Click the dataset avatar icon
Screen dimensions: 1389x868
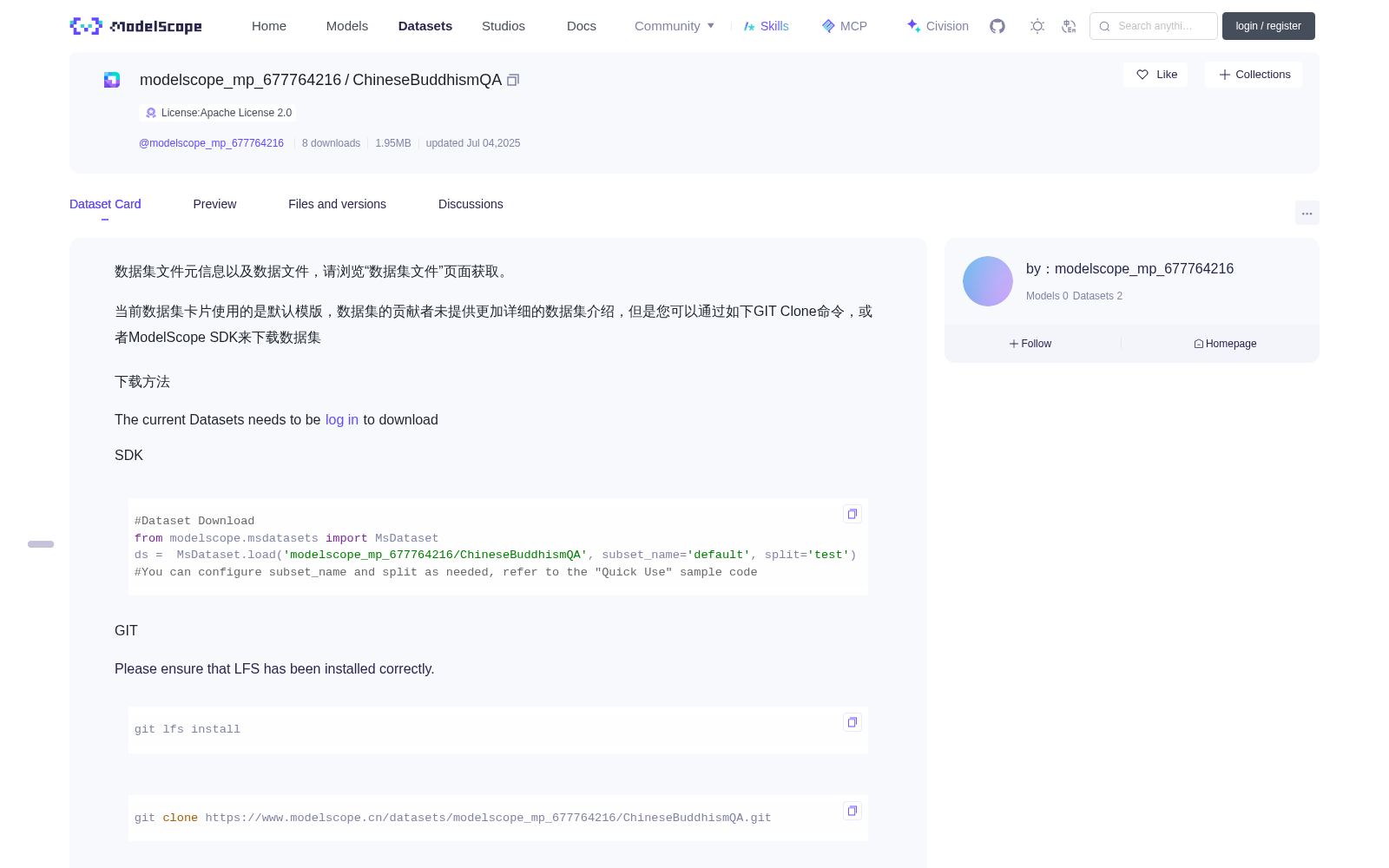pos(112,80)
